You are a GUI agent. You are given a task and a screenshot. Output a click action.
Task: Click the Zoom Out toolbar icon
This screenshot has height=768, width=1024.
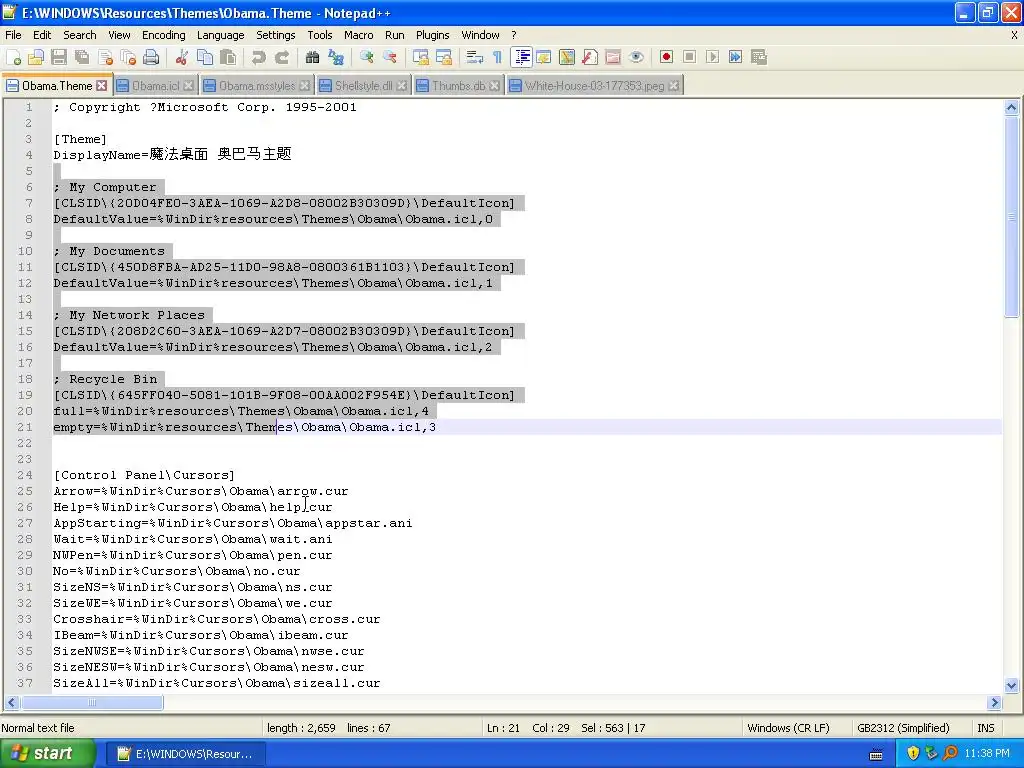coord(390,57)
